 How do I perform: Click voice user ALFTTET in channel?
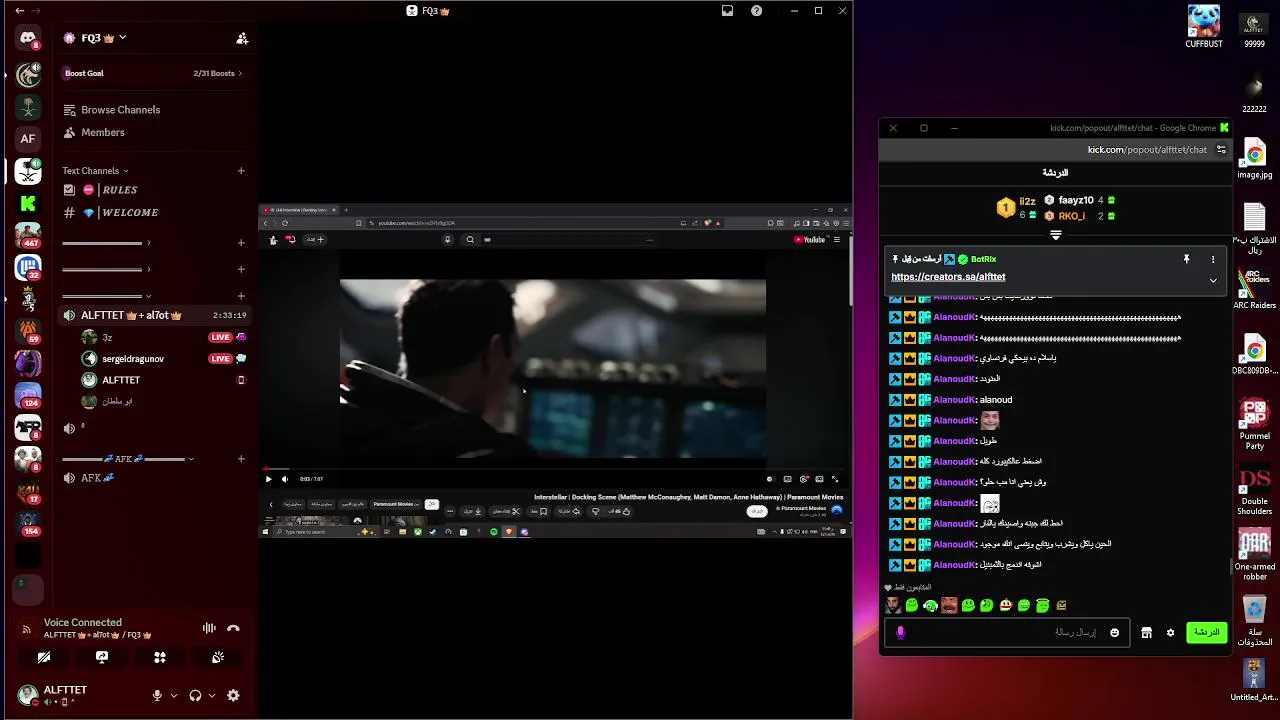pos(121,380)
